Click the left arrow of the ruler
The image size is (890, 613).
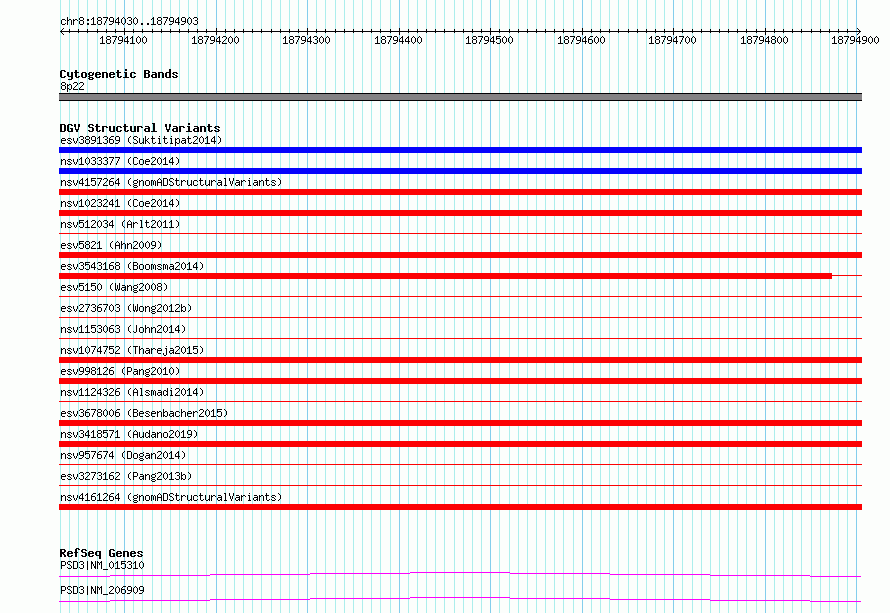pos(62,32)
